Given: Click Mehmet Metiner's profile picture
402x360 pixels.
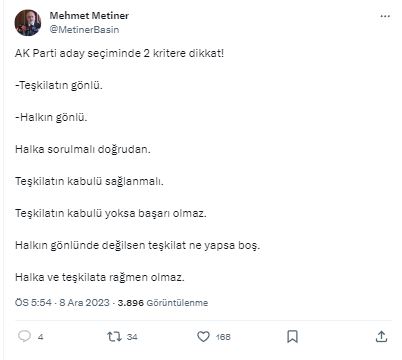Looking at the screenshot, I should (x=28, y=23).
